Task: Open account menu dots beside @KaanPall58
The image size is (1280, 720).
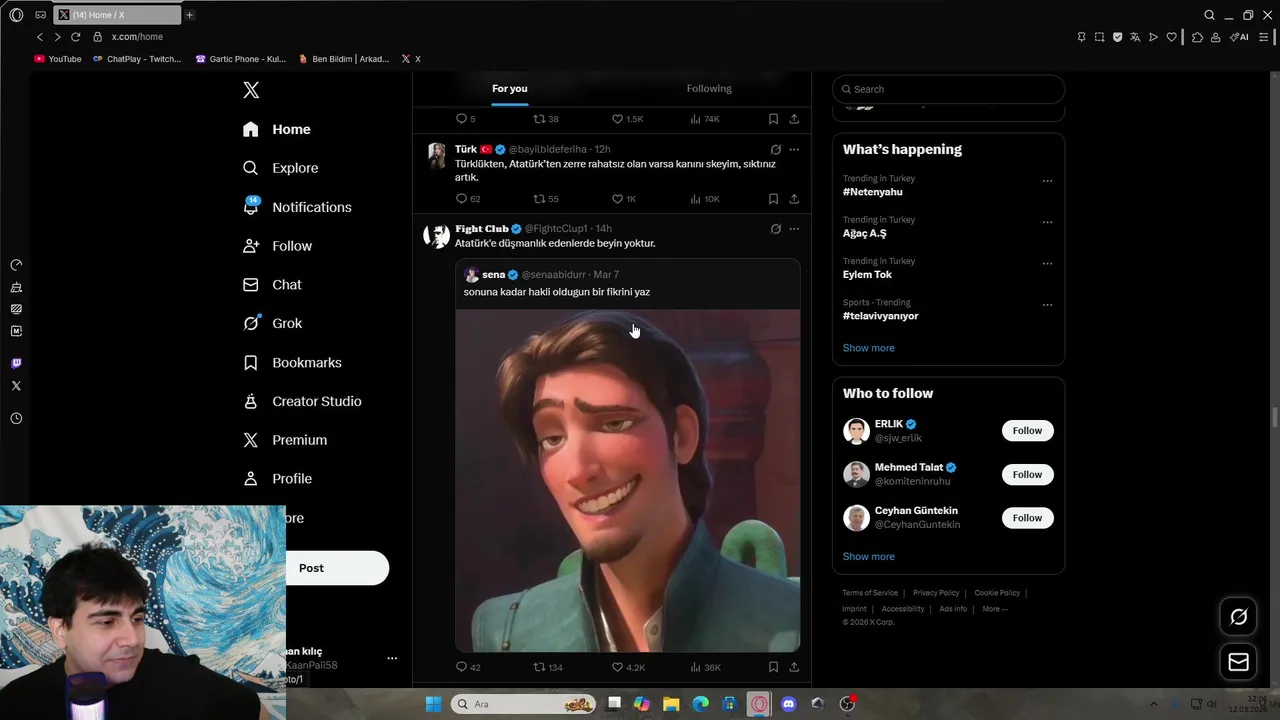Action: coord(392,658)
